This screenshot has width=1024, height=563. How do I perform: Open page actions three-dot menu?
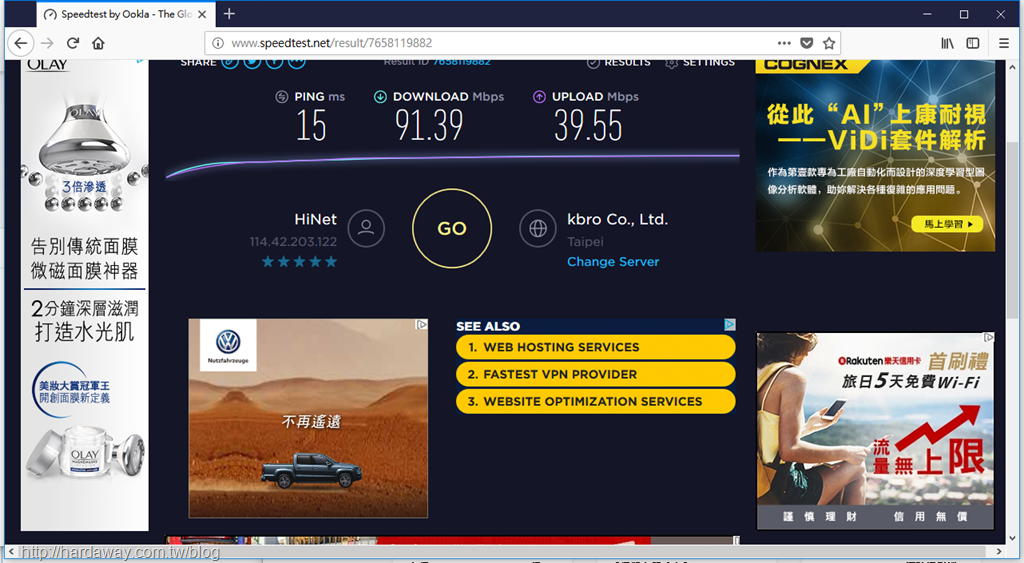pos(784,43)
